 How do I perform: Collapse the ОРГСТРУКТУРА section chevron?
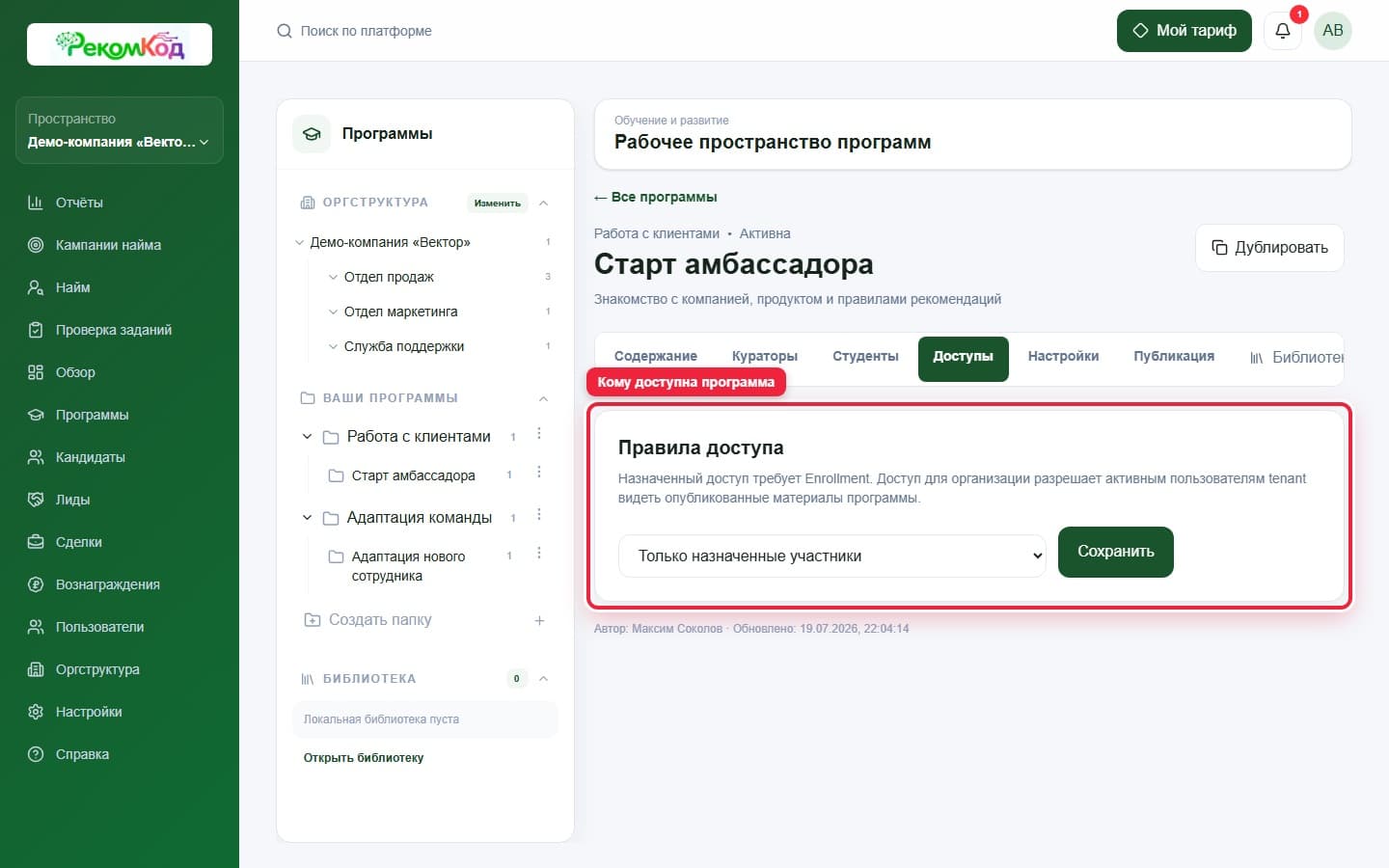tap(543, 203)
